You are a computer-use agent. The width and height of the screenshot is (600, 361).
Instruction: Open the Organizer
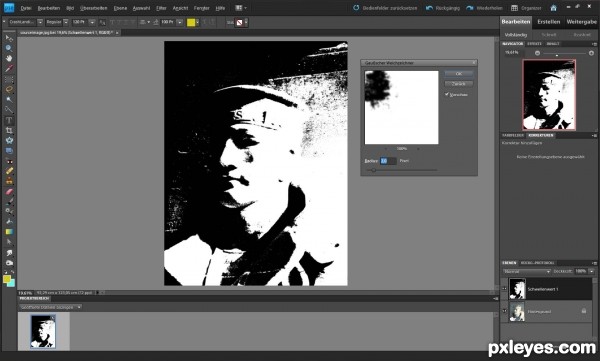click(x=526, y=8)
